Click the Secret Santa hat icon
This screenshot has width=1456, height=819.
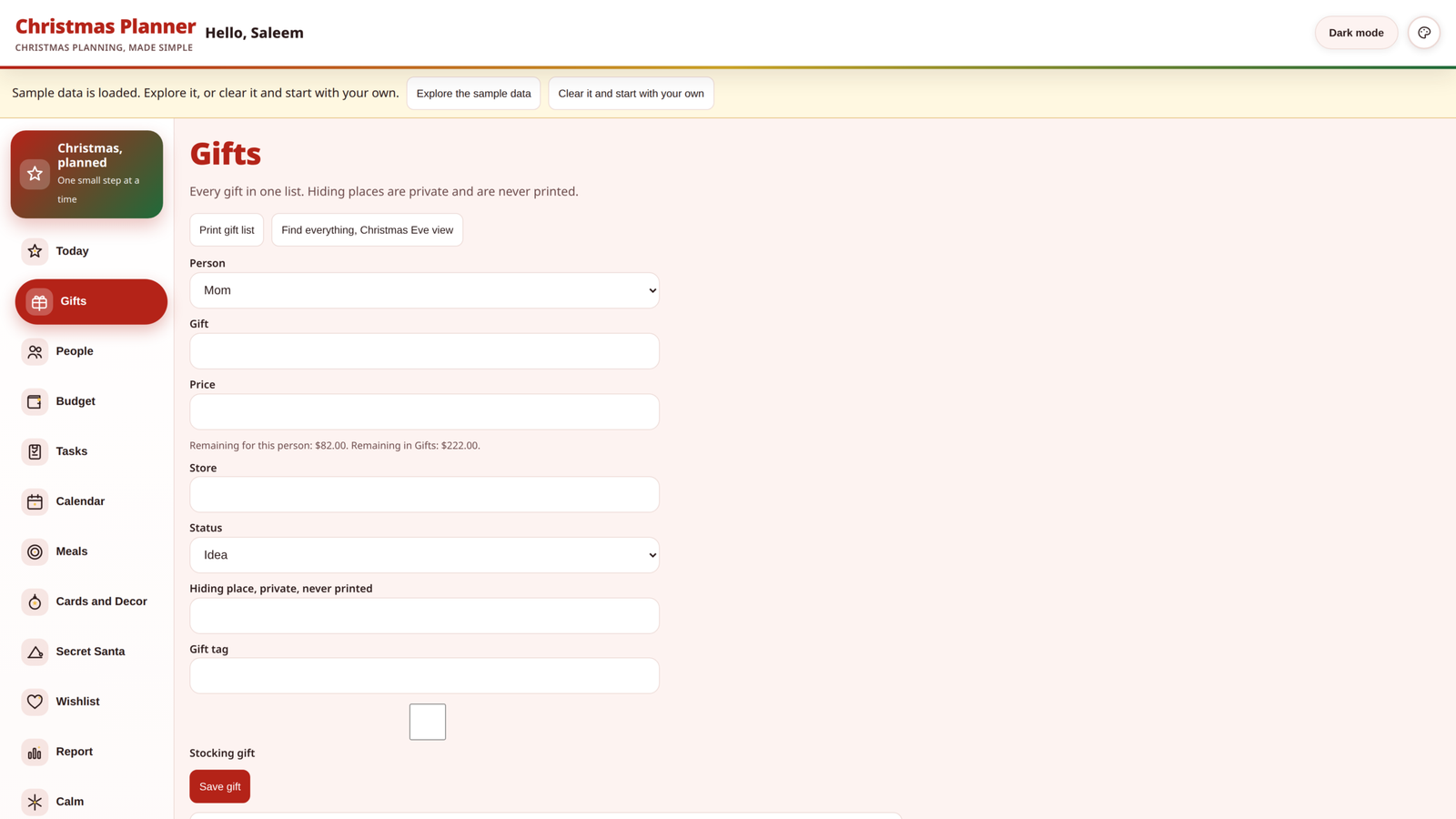tap(35, 652)
